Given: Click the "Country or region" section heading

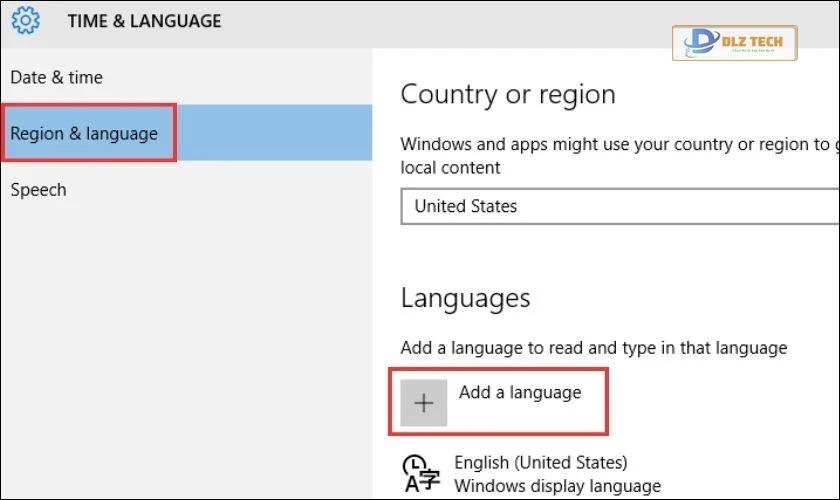Looking at the screenshot, I should pyautogui.click(x=508, y=95).
